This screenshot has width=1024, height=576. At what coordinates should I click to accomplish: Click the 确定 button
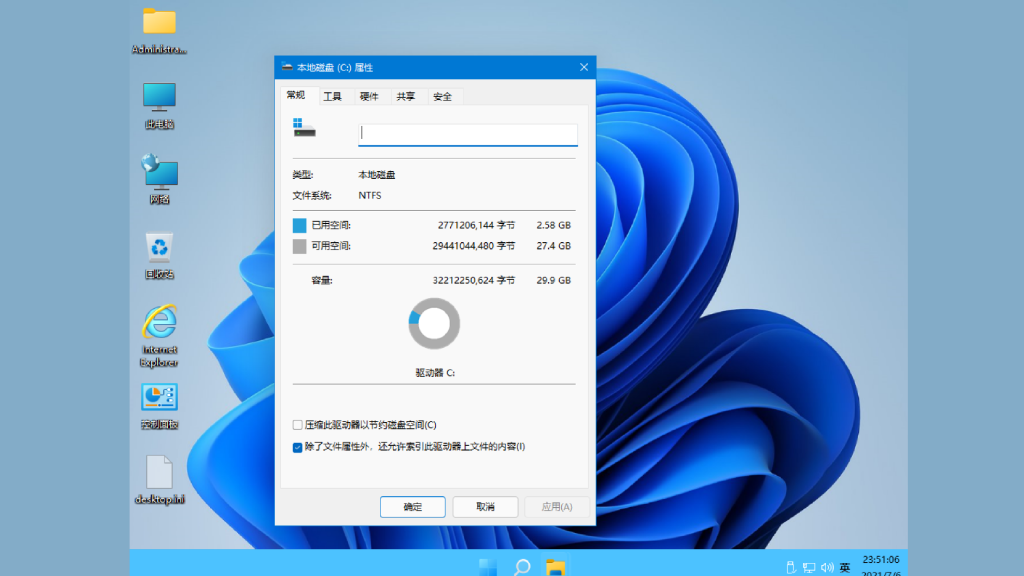tap(413, 507)
